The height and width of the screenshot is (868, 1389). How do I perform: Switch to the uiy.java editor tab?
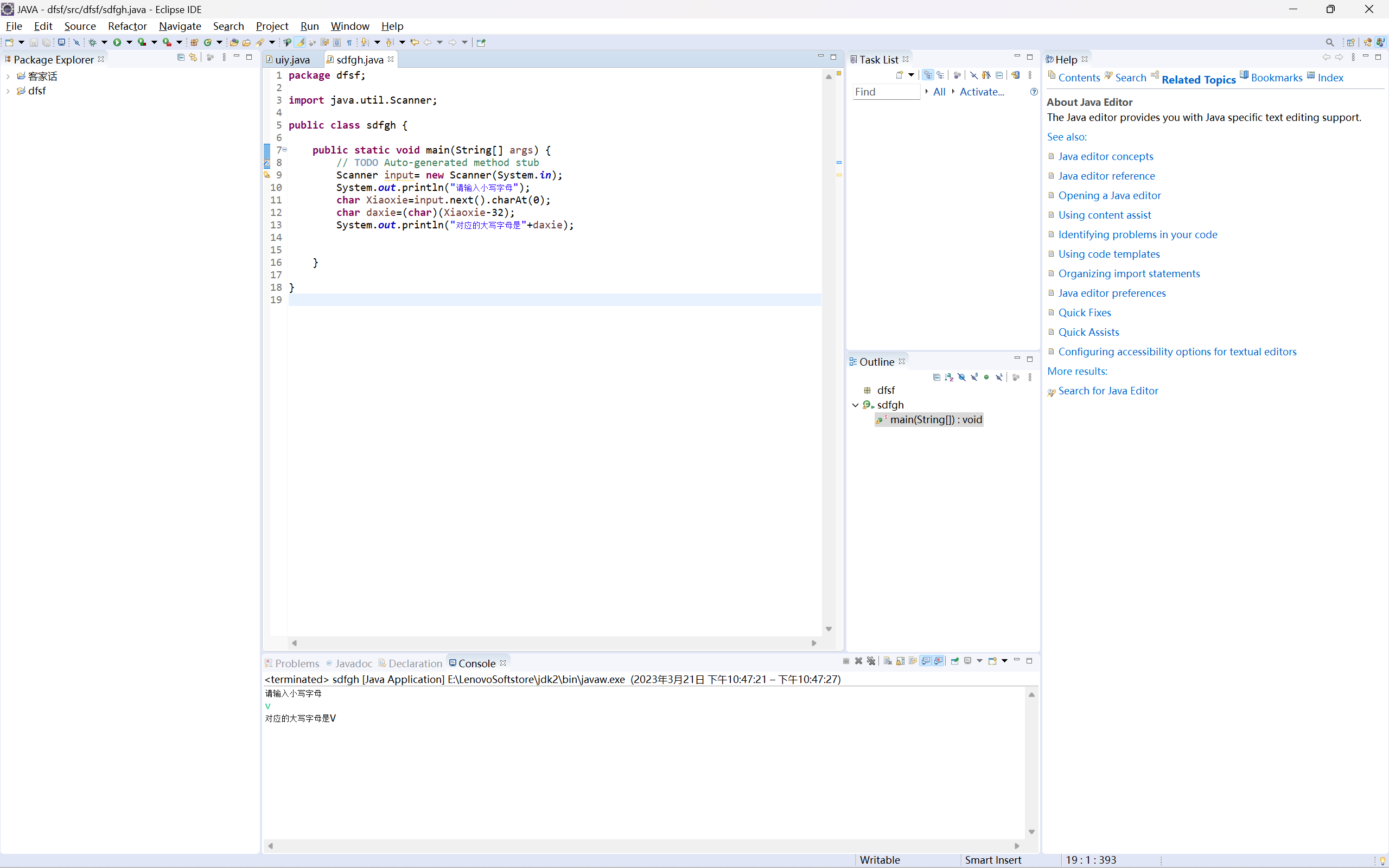pyautogui.click(x=292, y=60)
